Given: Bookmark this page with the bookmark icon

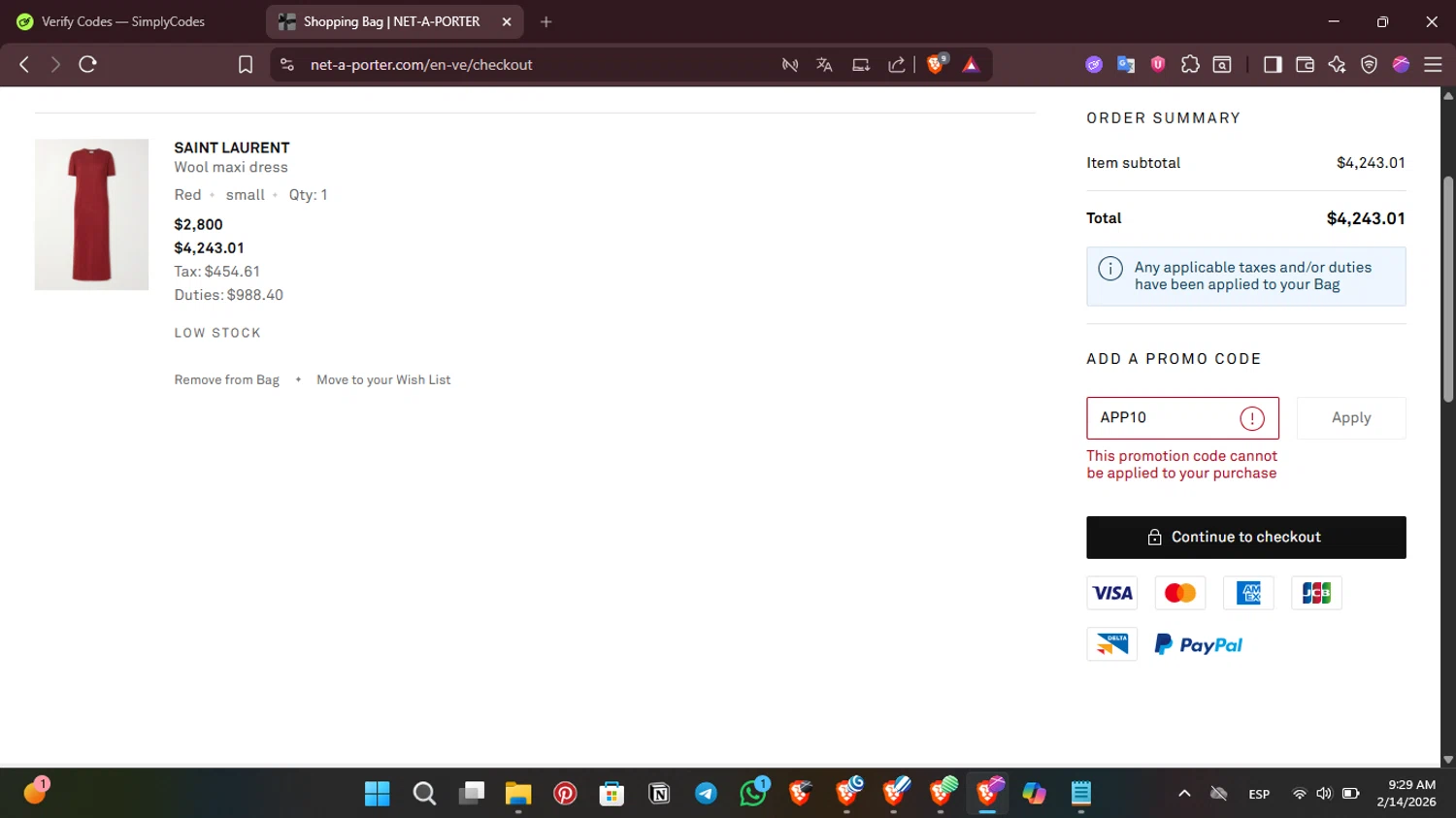Looking at the screenshot, I should tap(246, 64).
